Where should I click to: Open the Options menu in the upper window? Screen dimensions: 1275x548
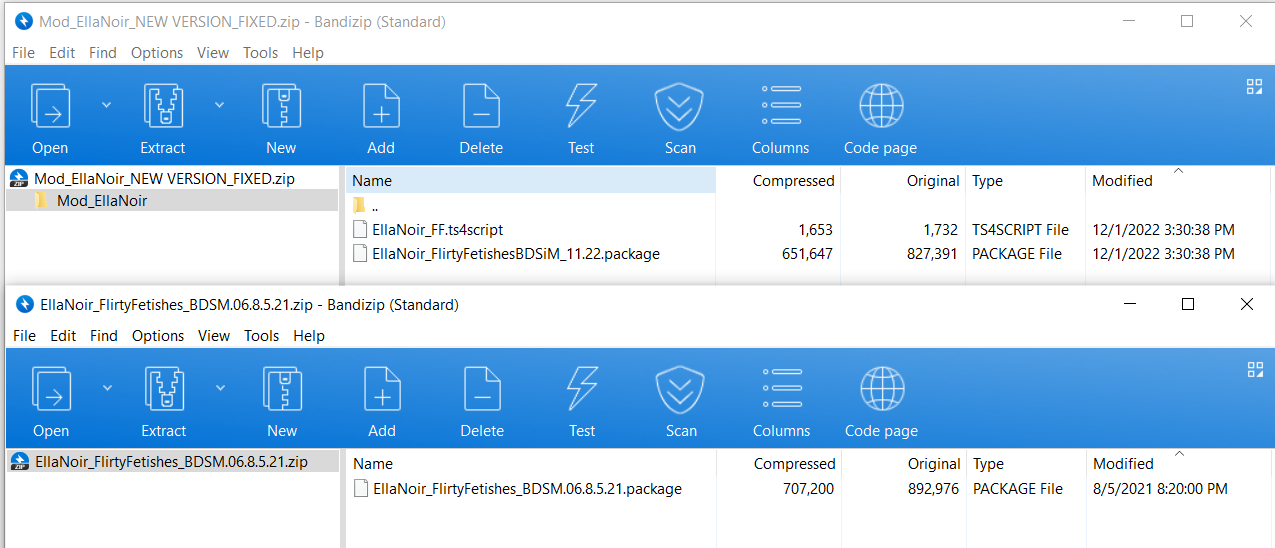(157, 53)
